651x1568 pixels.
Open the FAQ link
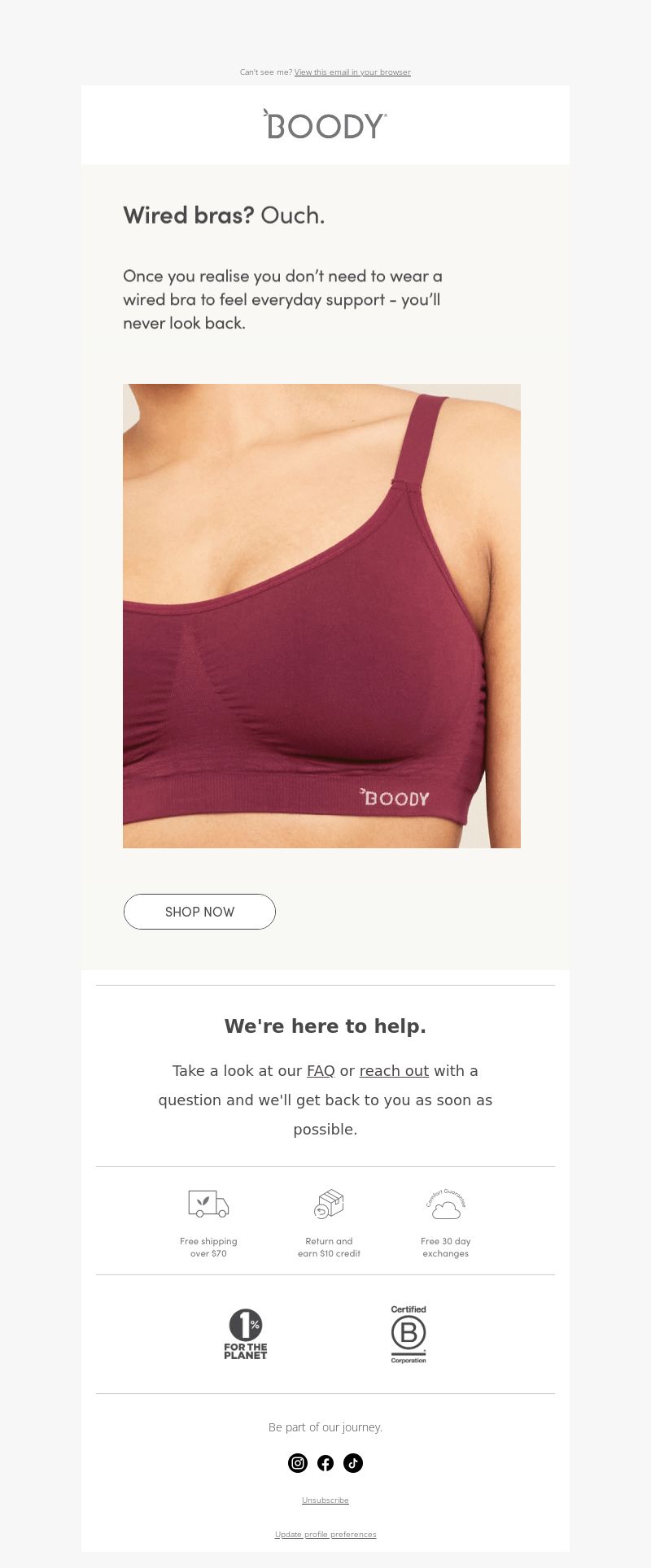point(321,1071)
